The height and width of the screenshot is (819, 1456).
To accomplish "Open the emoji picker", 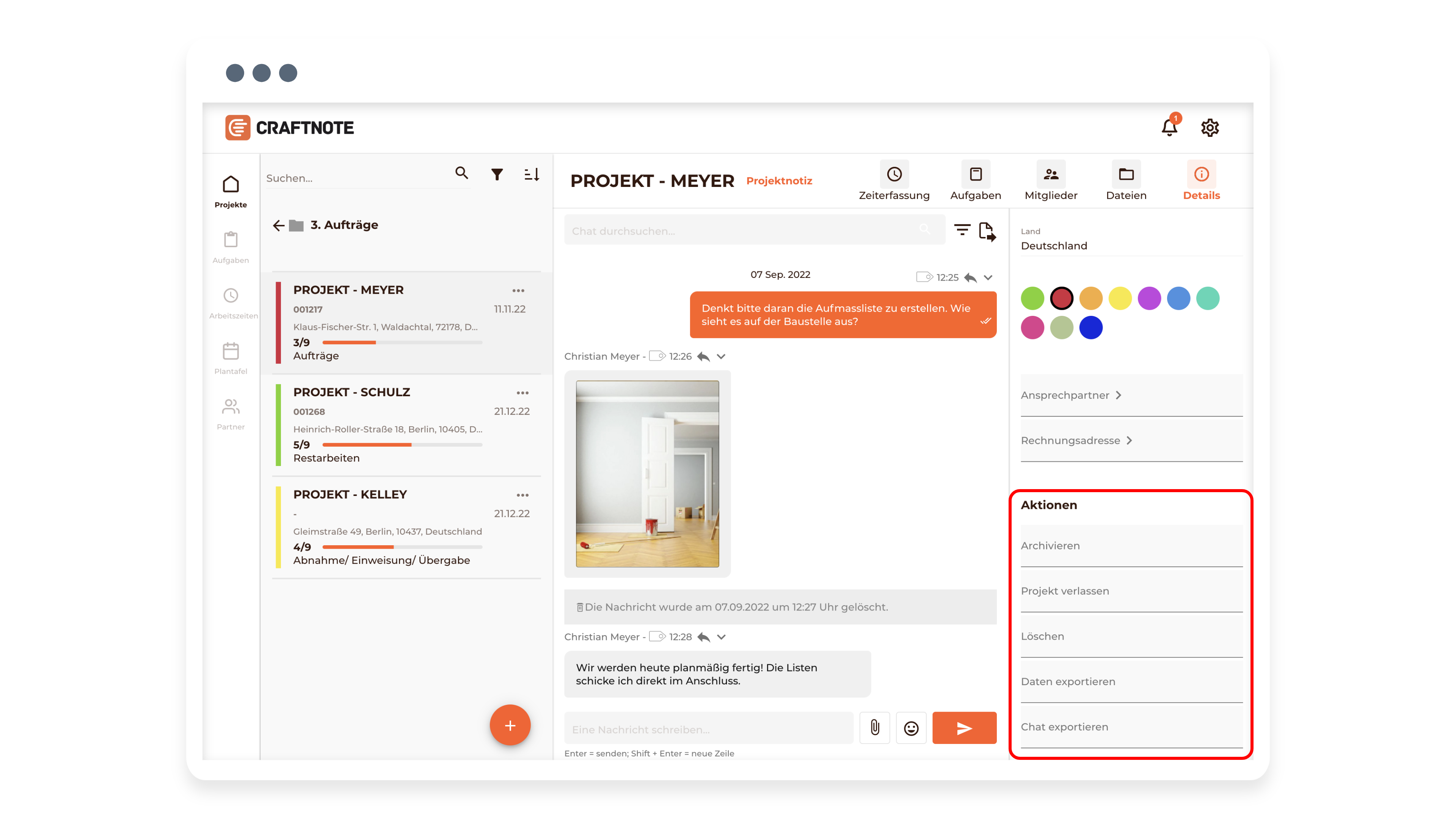I will coord(910,728).
